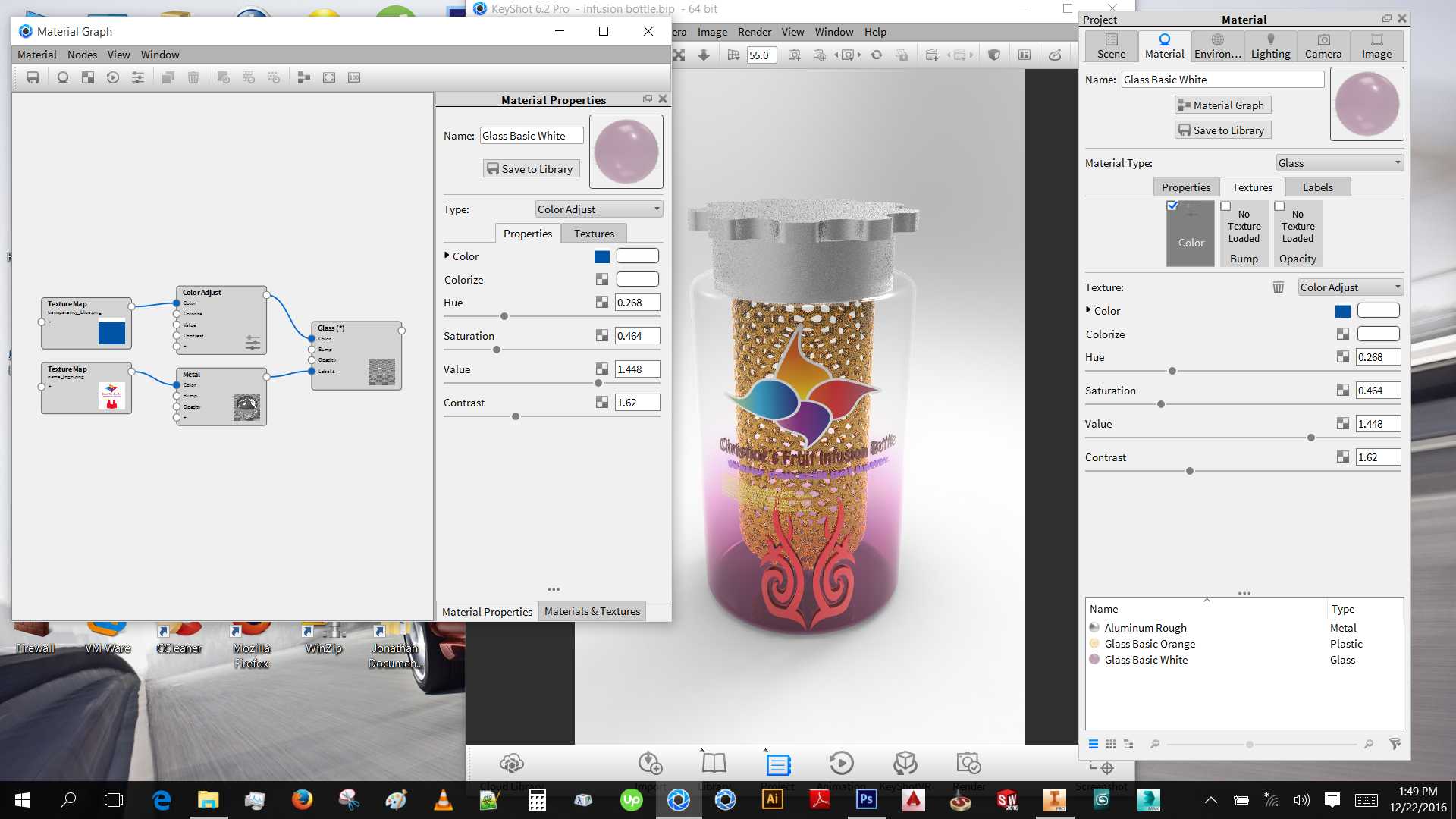Click the sliders settings icon in Material Graph toolbar
Image resolution: width=1456 pixels, height=819 pixels.
coord(138,77)
